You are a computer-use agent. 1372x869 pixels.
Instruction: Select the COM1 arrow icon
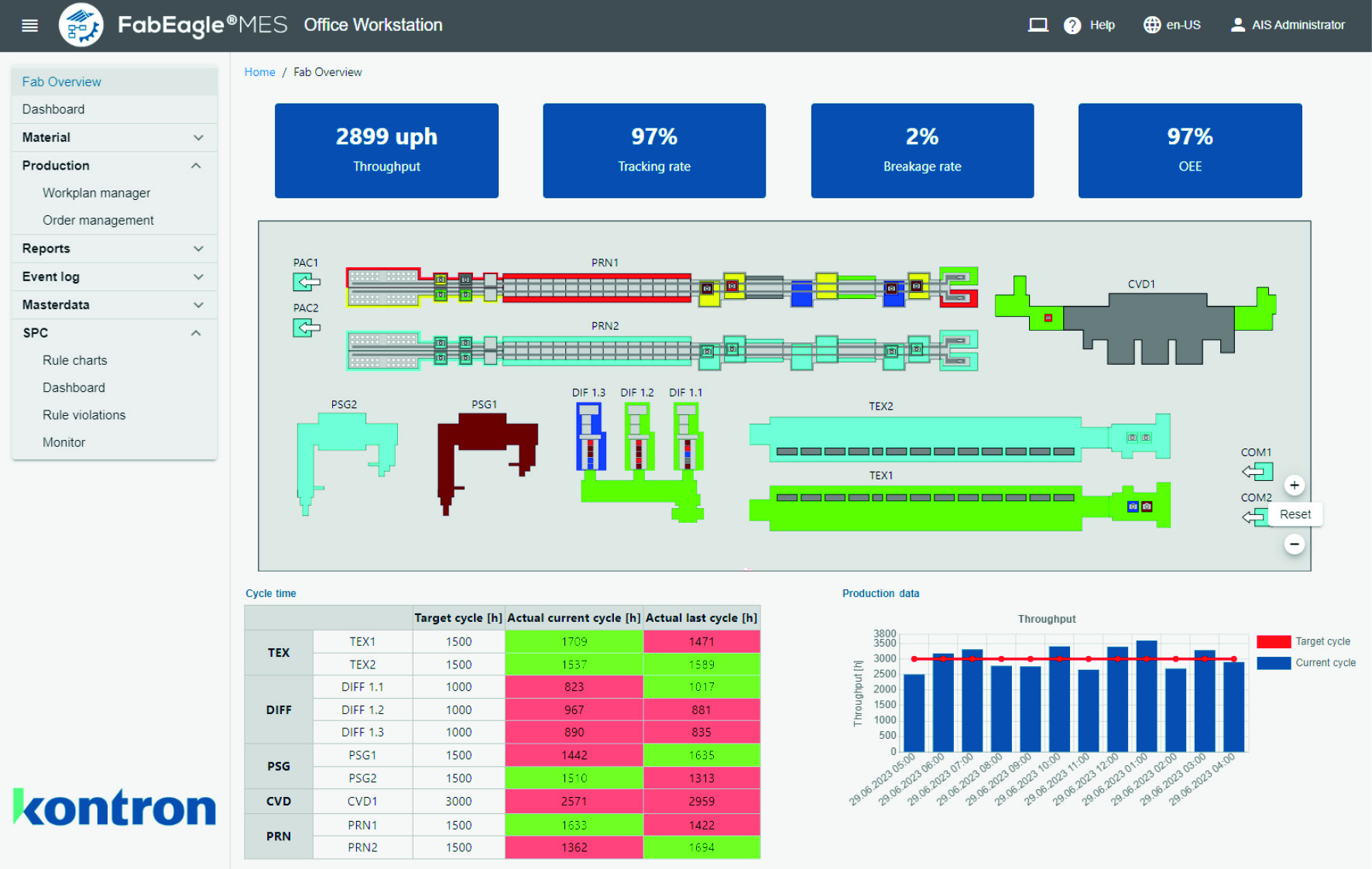point(1257,471)
